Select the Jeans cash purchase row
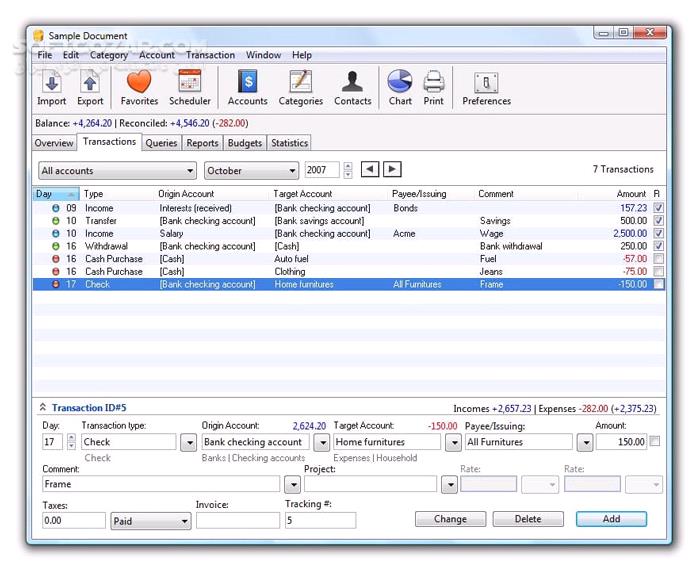Image resolution: width=700 pixels, height=571 pixels. pos(349,271)
